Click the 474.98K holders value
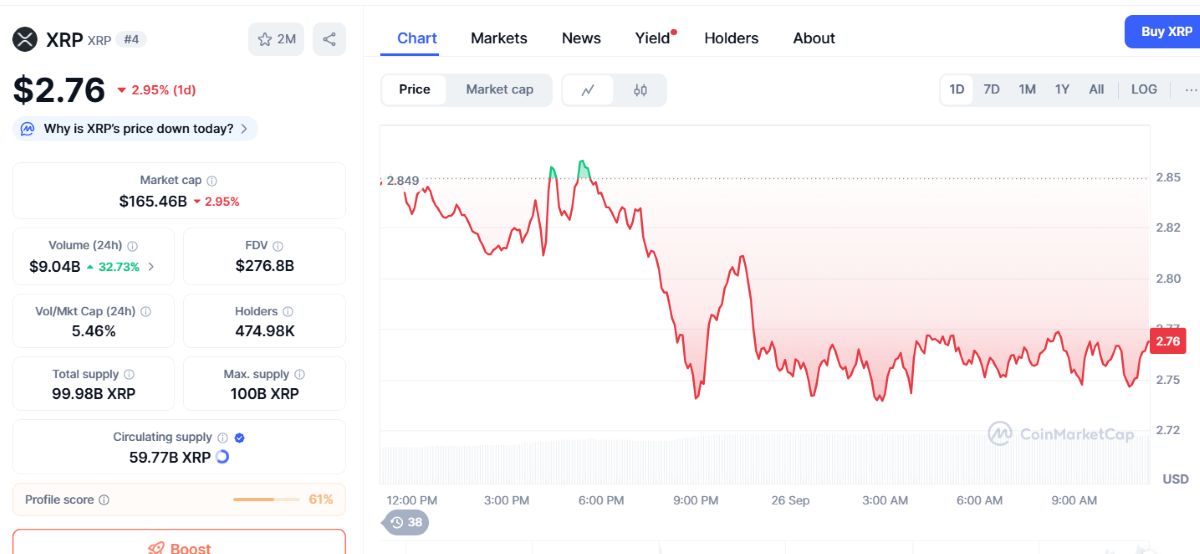Viewport: 1200px width, 554px height. 265,331
